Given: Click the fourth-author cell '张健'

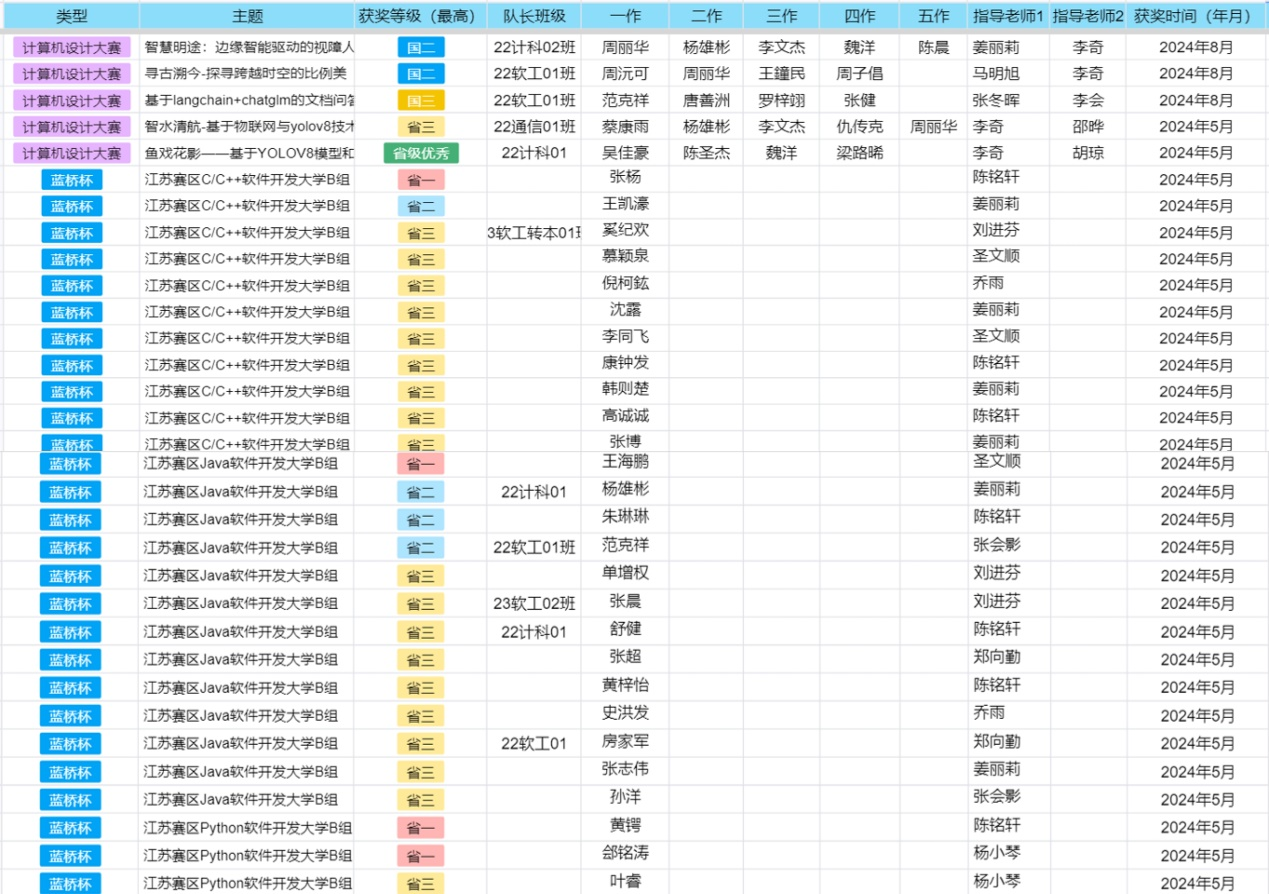Looking at the screenshot, I should point(859,100).
